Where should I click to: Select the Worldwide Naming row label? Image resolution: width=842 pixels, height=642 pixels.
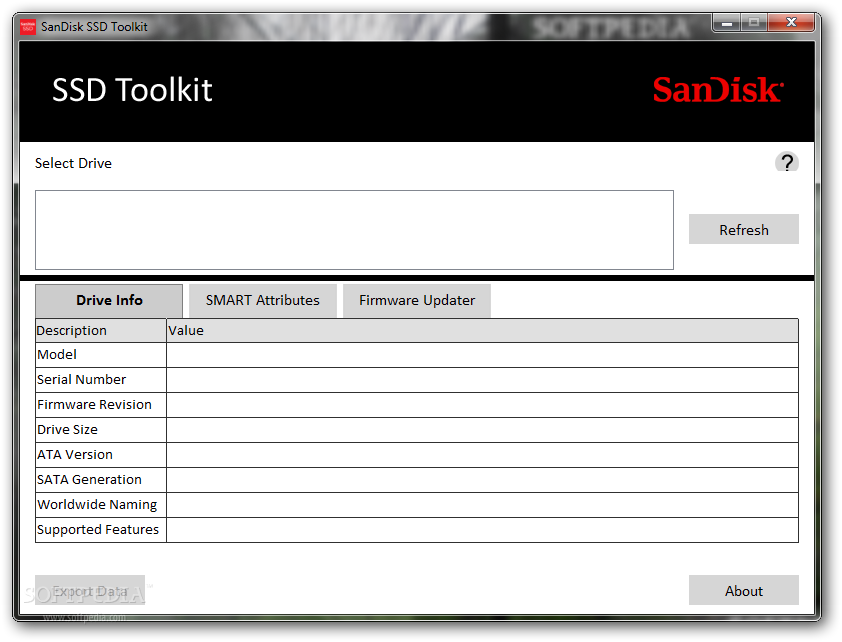click(x=97, y=505)
